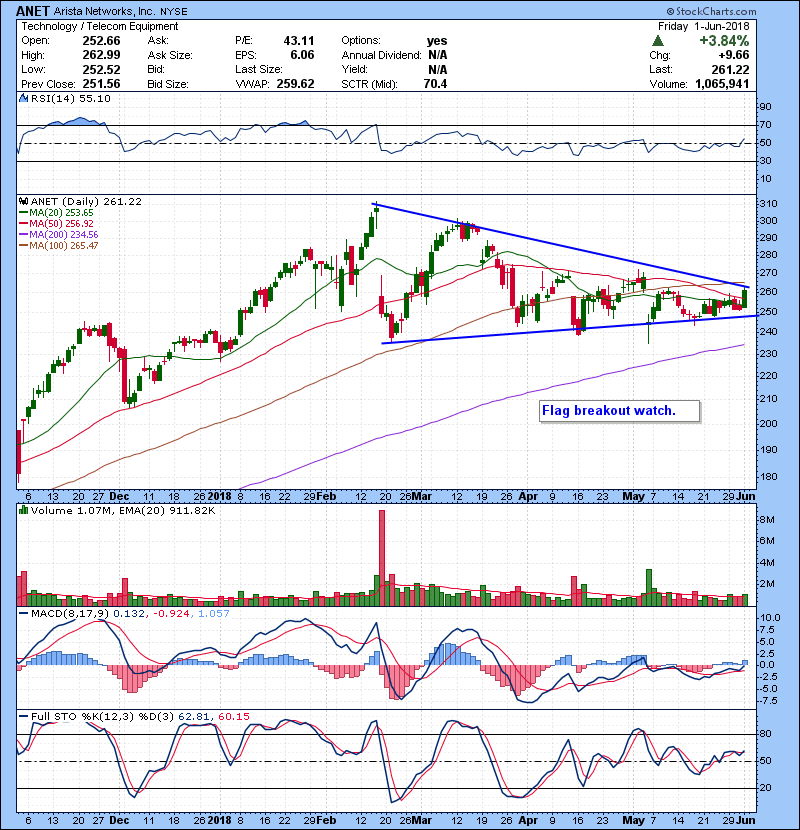Click the MACD value 0.132
This screenshot has height=830, width=800.
(129, 614)
